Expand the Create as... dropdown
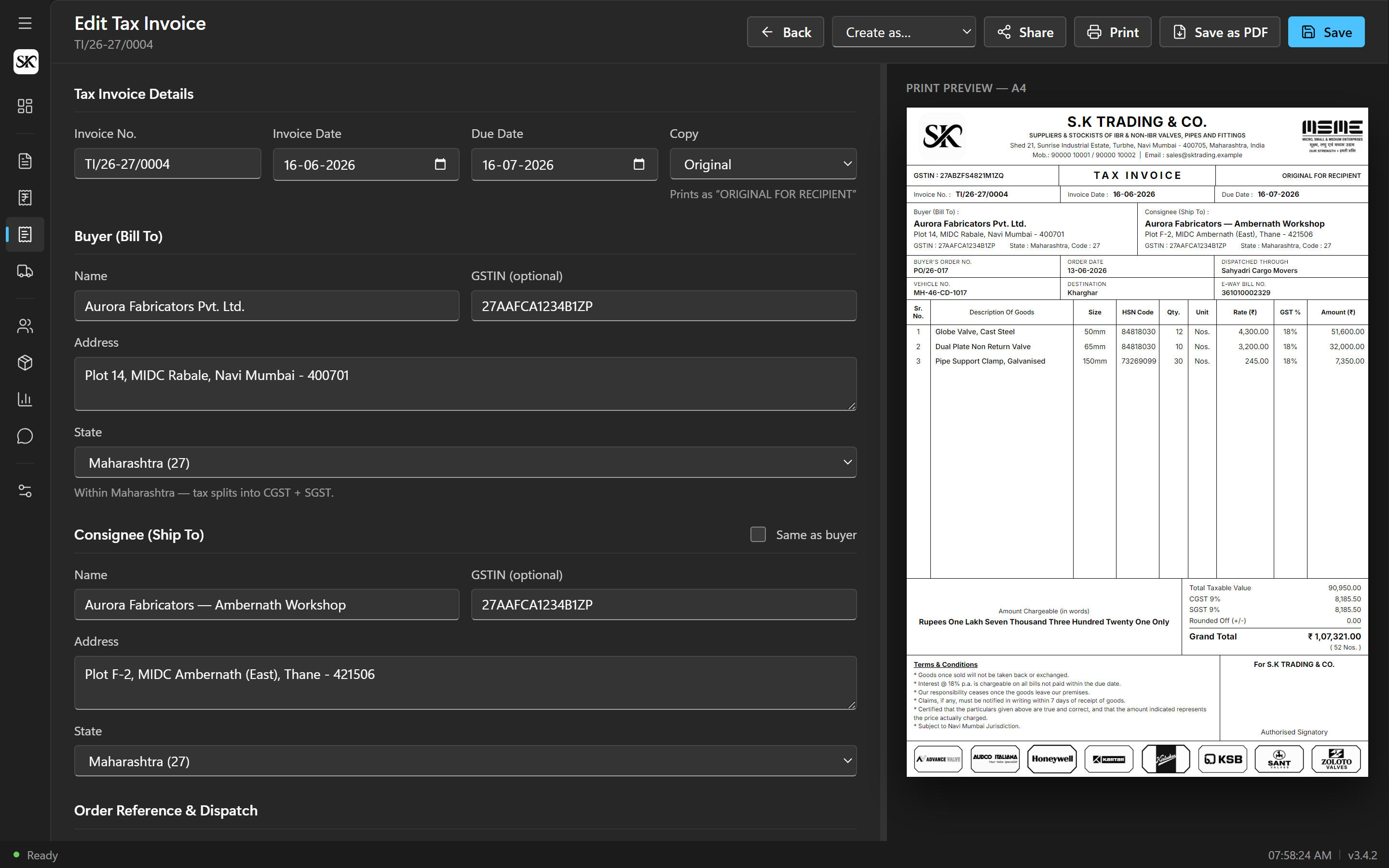1389x868 pixels. click(x=903, y=32)
